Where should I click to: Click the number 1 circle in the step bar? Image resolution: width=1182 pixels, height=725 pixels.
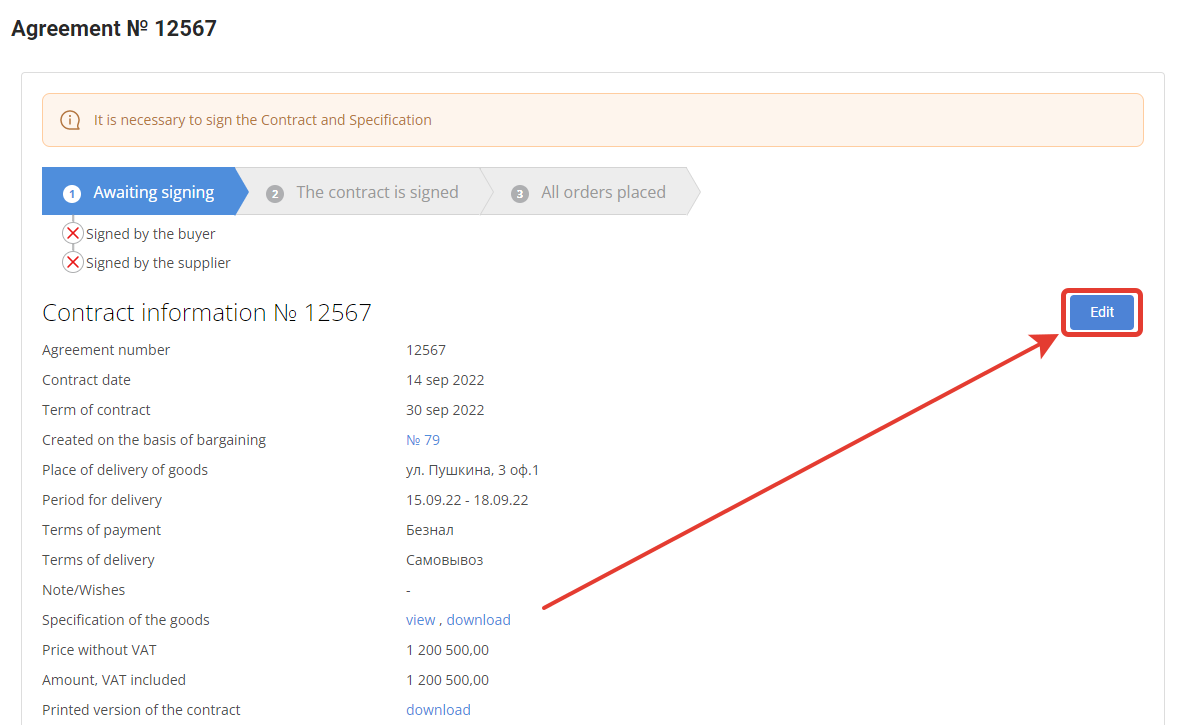point(72,193)
